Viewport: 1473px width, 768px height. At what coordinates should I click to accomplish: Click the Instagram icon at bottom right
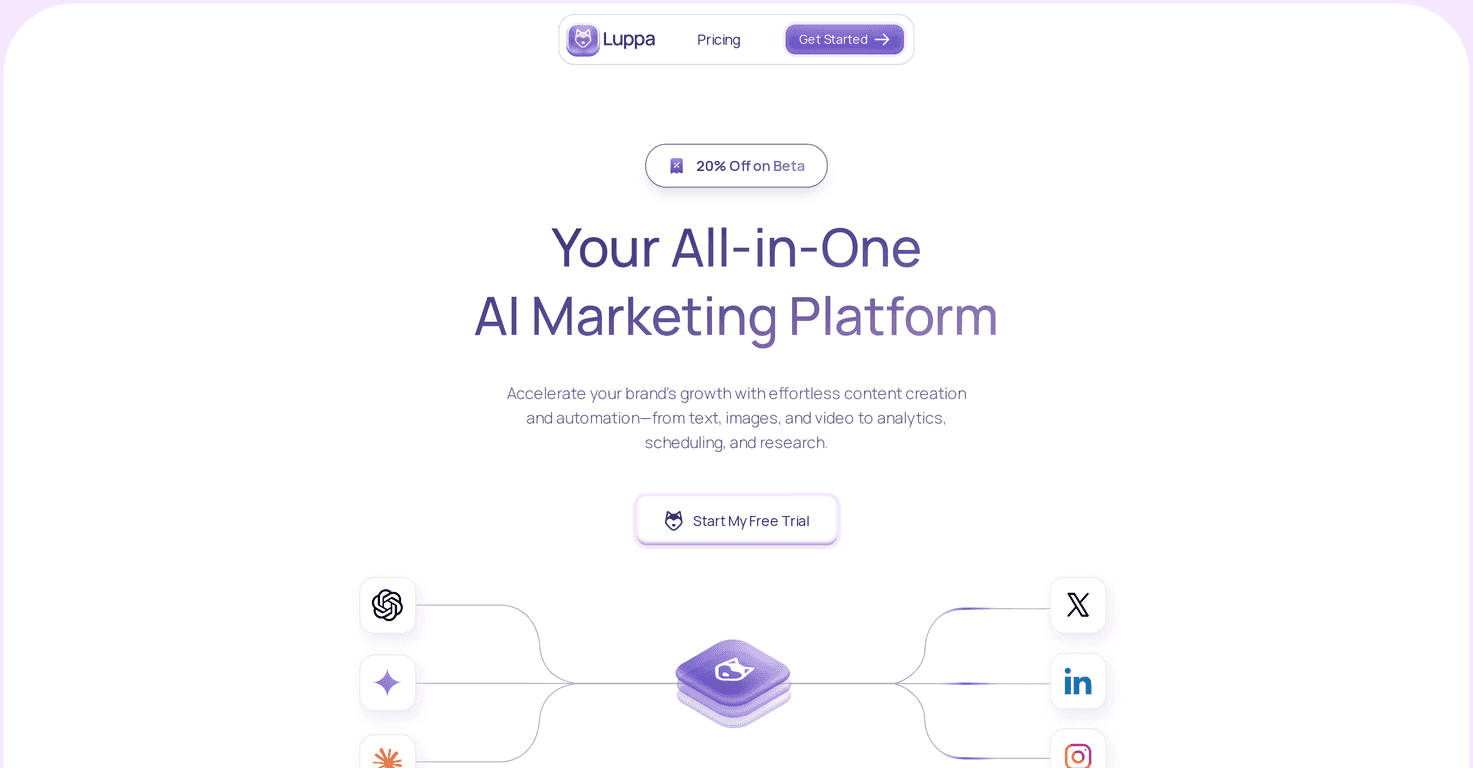1078,756
